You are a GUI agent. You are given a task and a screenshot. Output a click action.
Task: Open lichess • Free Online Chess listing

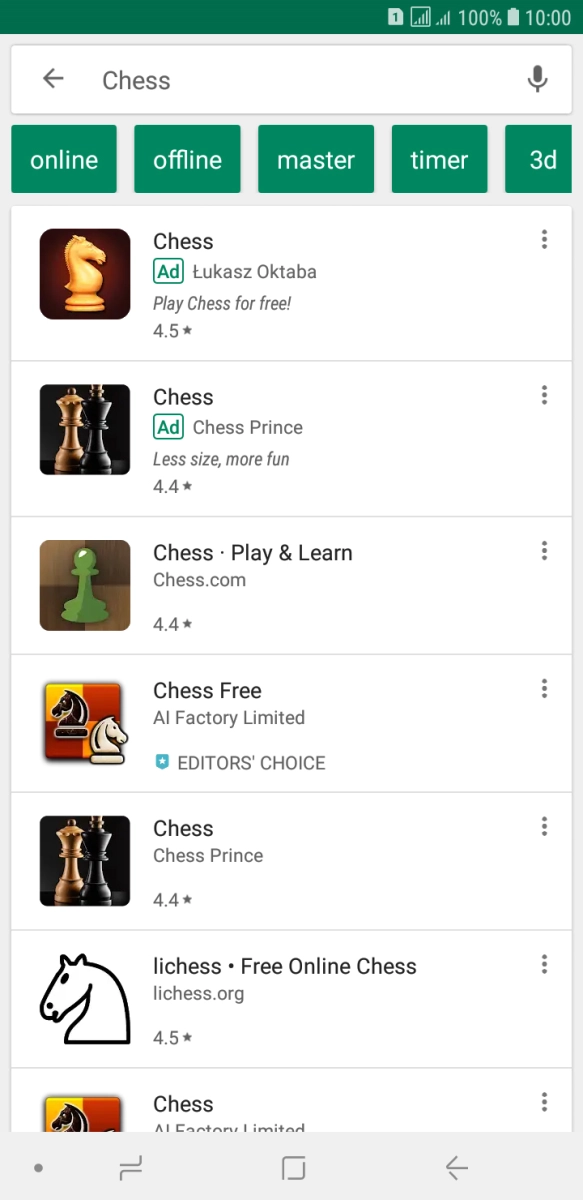pos(284,966)
